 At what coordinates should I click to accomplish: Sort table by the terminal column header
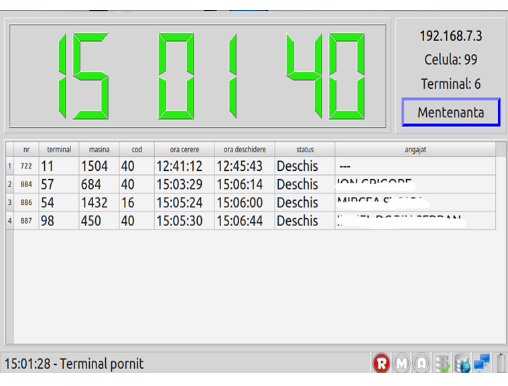point(59,149)
